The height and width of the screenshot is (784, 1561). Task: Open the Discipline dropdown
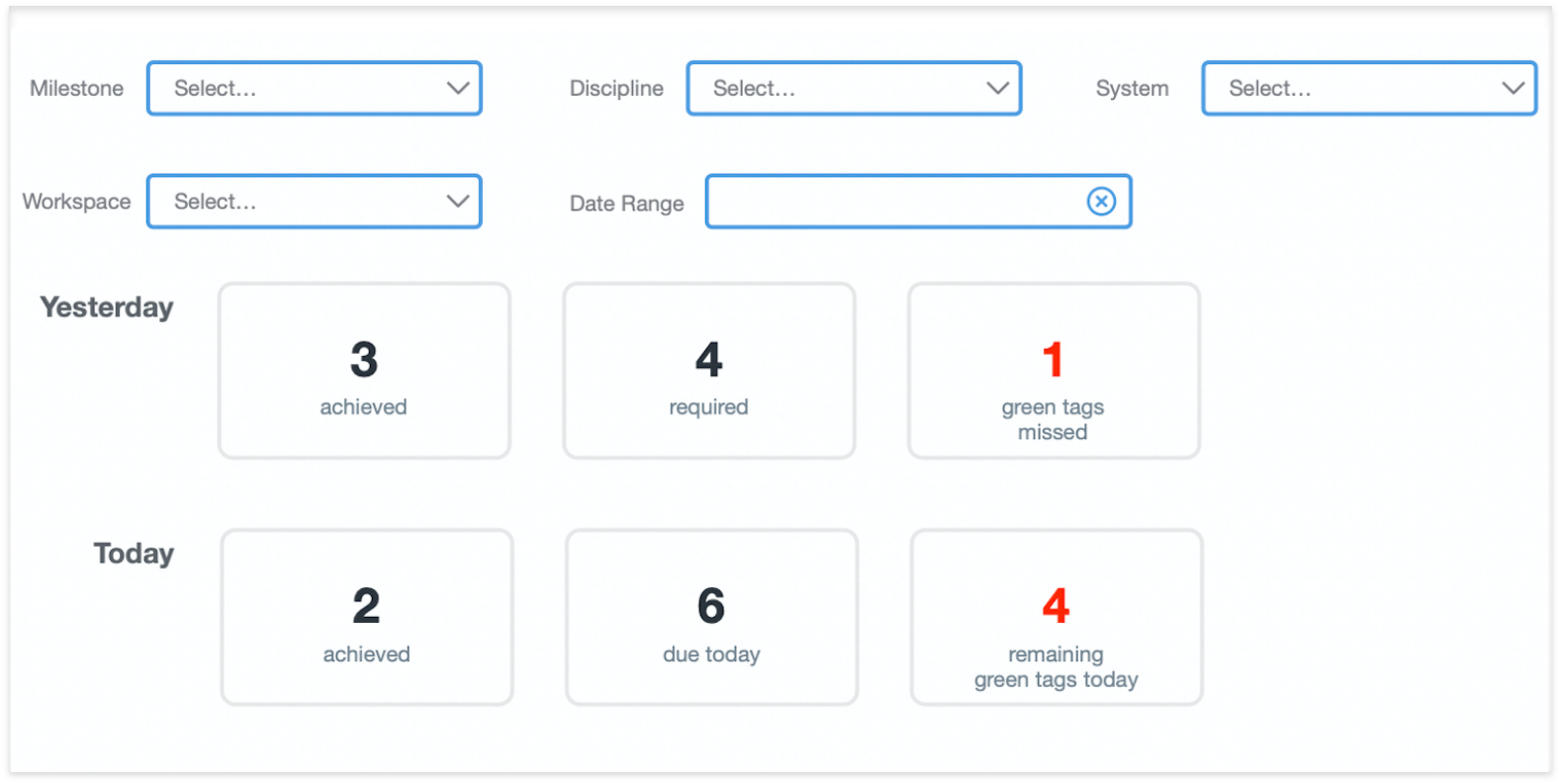(854, 89)
